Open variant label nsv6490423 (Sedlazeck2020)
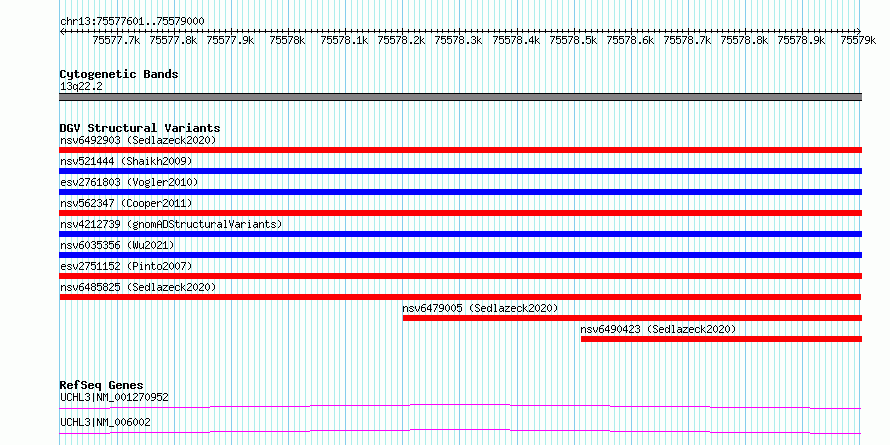 coord(658,329)
